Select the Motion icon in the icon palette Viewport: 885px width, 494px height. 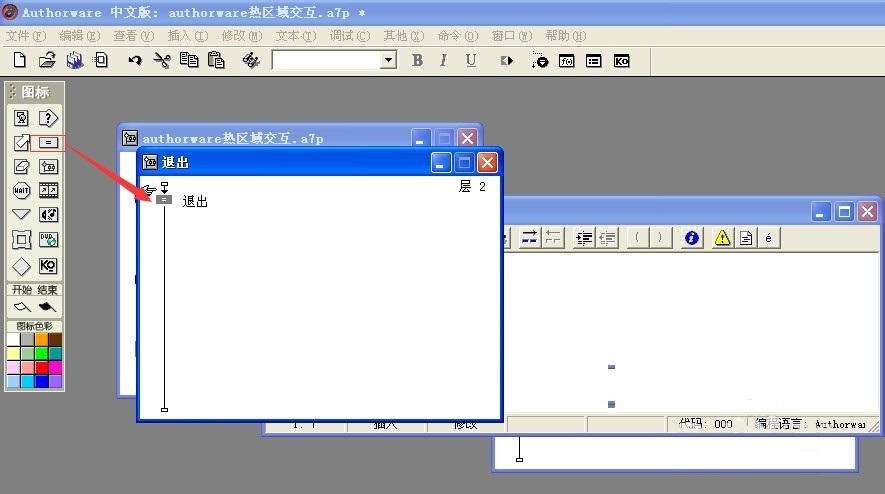(21, 142)
